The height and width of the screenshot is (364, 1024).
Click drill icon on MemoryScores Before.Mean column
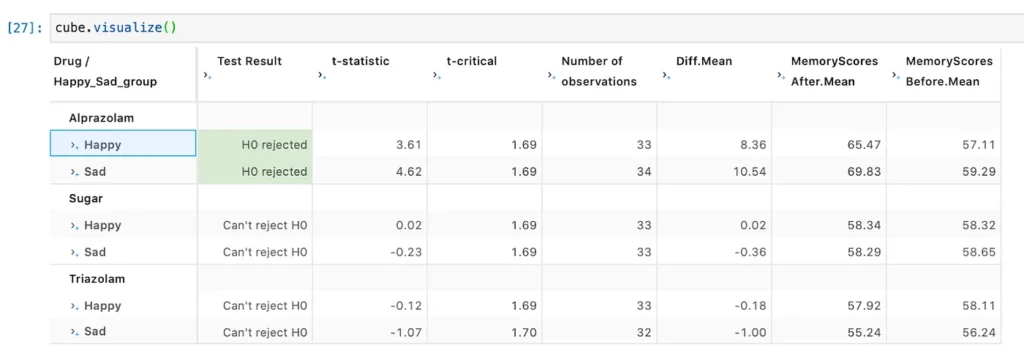click(896, 75)
